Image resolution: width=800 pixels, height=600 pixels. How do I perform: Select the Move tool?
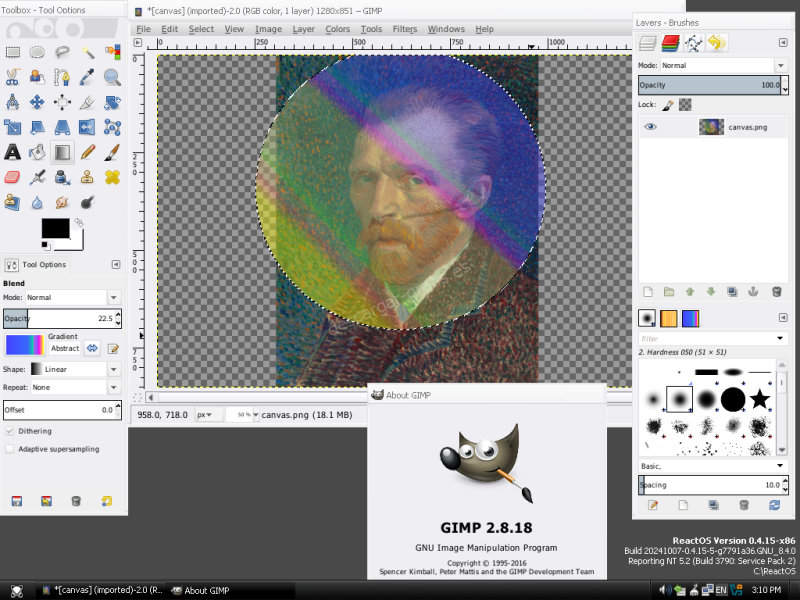coord(37,102)
